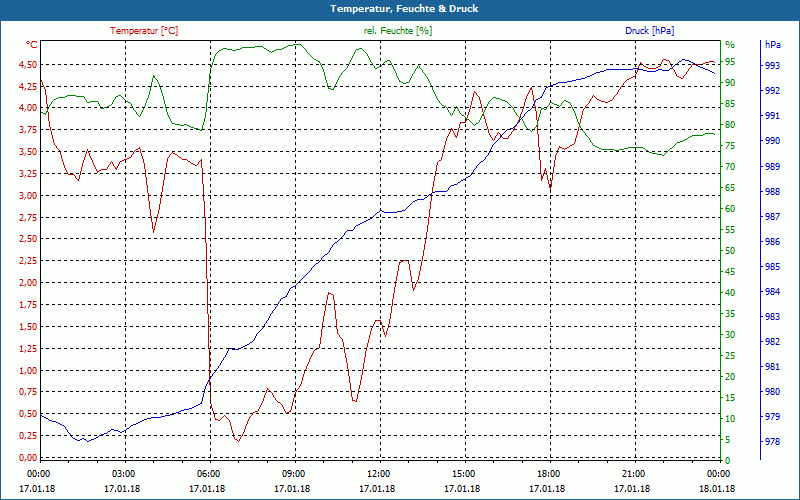Click the 75 humidity tick label
Screen dimensions: 800x500
730,146
